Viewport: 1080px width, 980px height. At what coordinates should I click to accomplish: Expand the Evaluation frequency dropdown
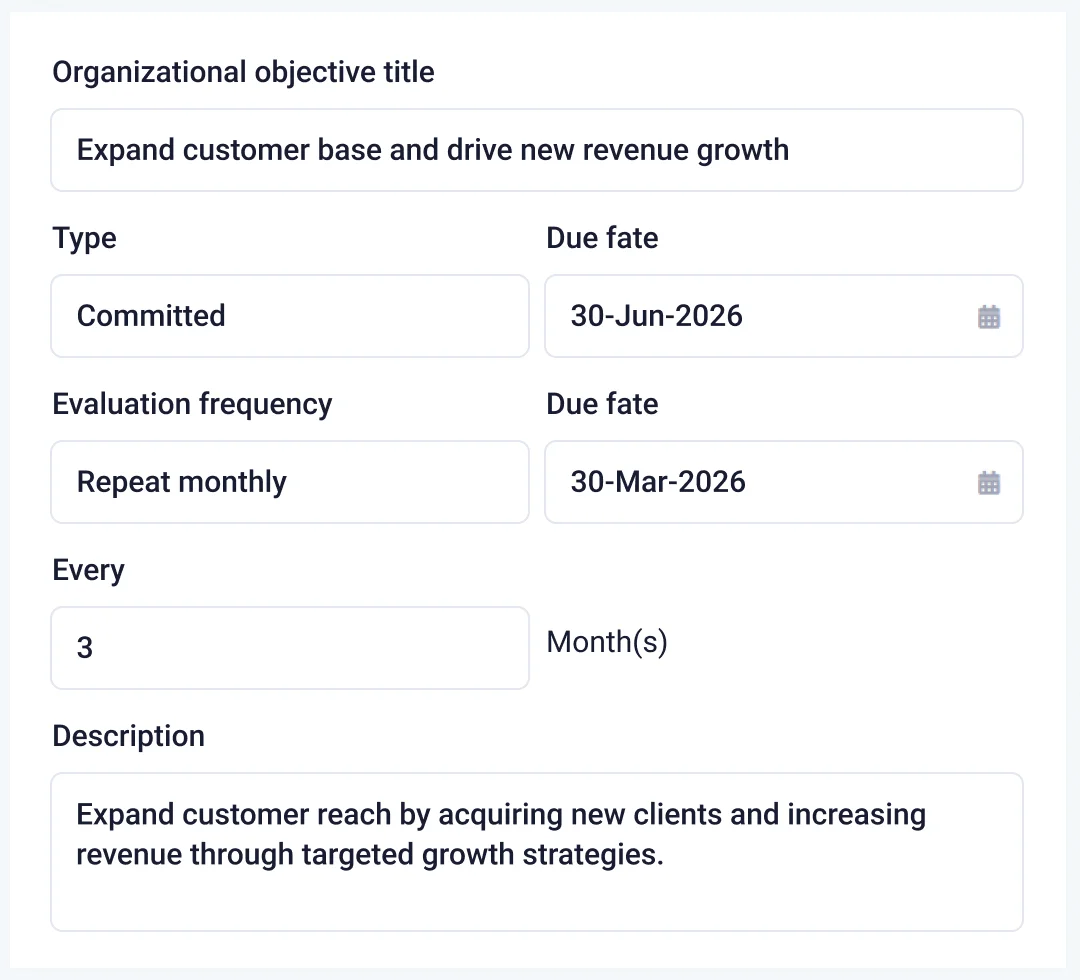(289, 482)
